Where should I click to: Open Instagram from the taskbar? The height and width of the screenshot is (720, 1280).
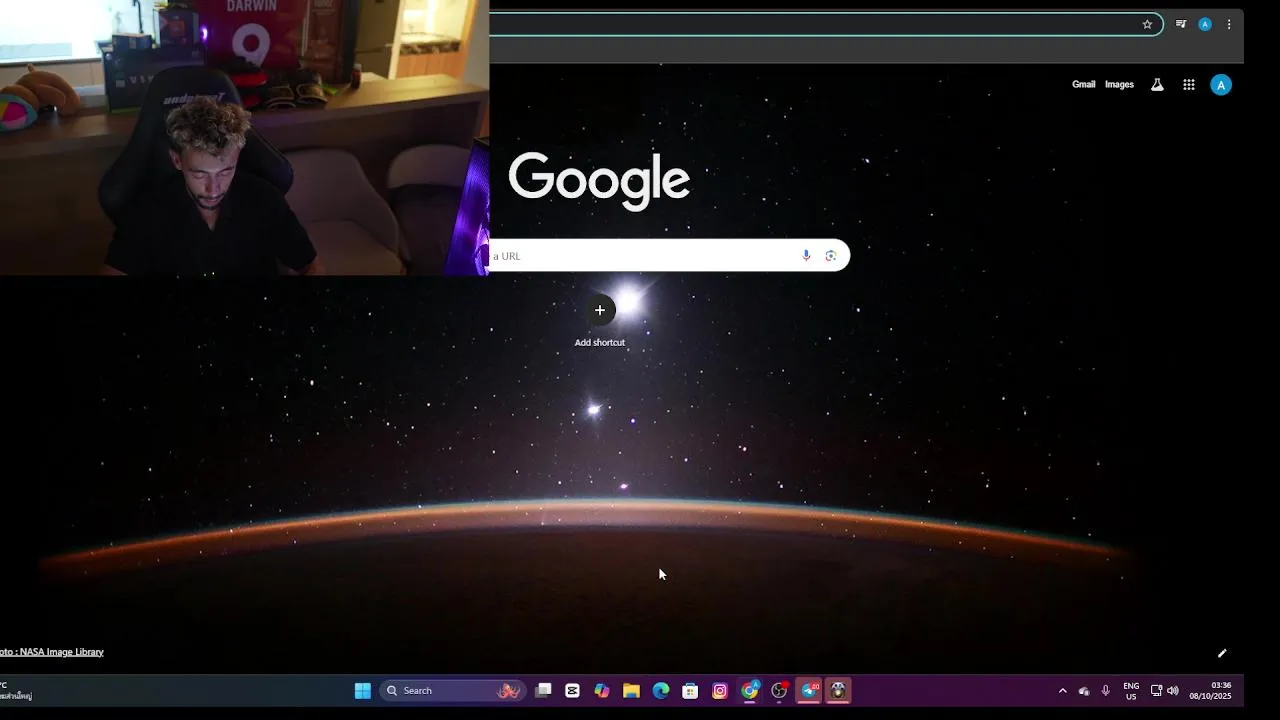tap(720, 690)
